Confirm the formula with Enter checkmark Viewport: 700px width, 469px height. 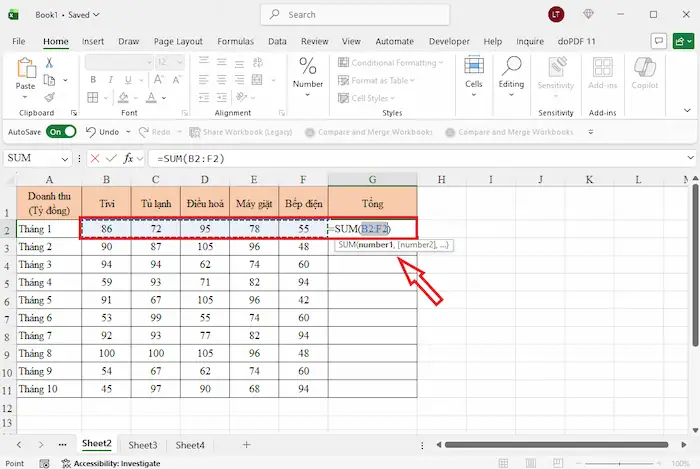click(113, 158)
